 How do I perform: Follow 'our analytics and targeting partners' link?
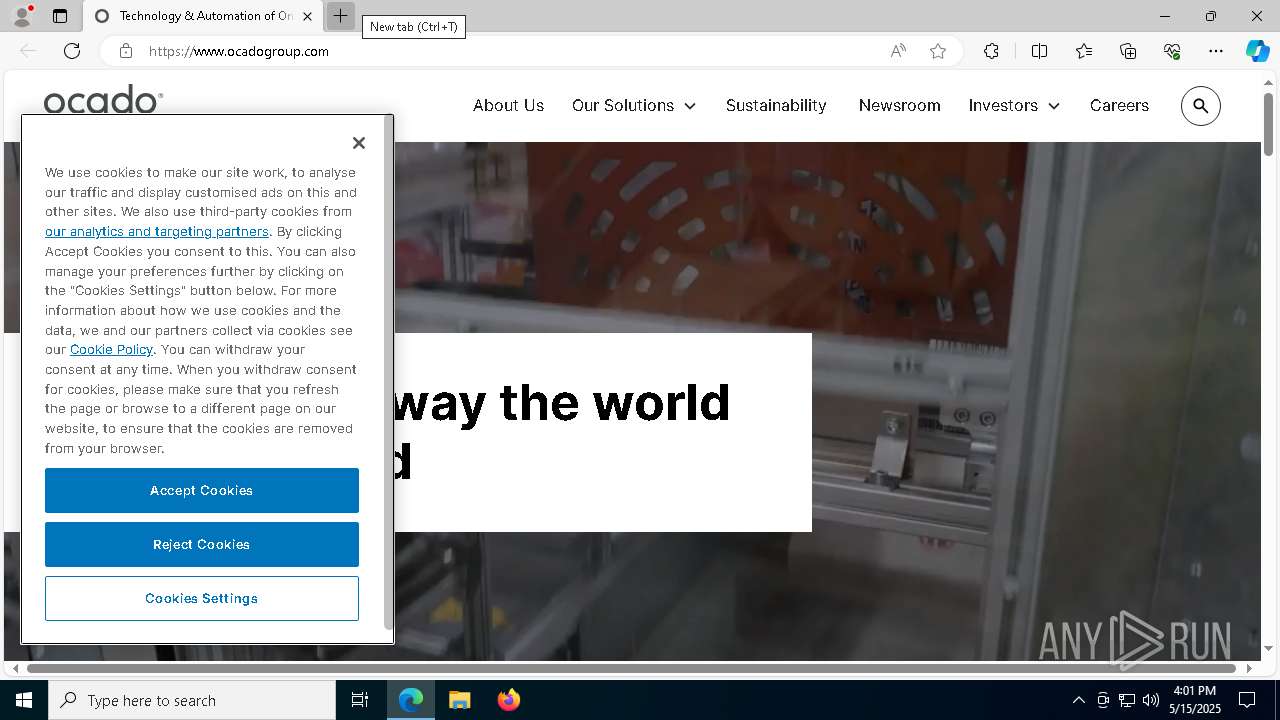pyautogui.click(x=157, y=231)
